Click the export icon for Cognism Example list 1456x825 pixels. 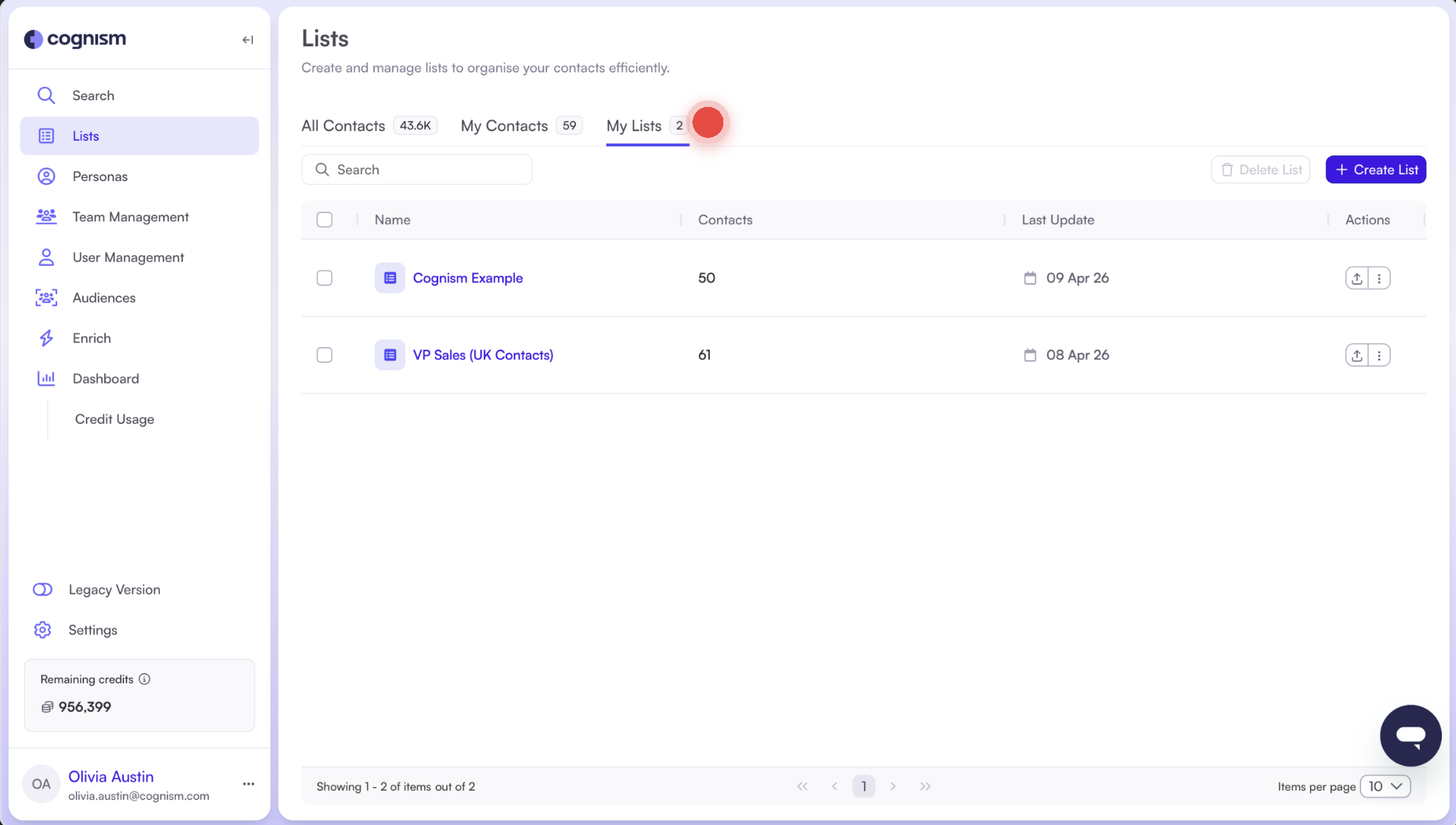point(1357,277)
